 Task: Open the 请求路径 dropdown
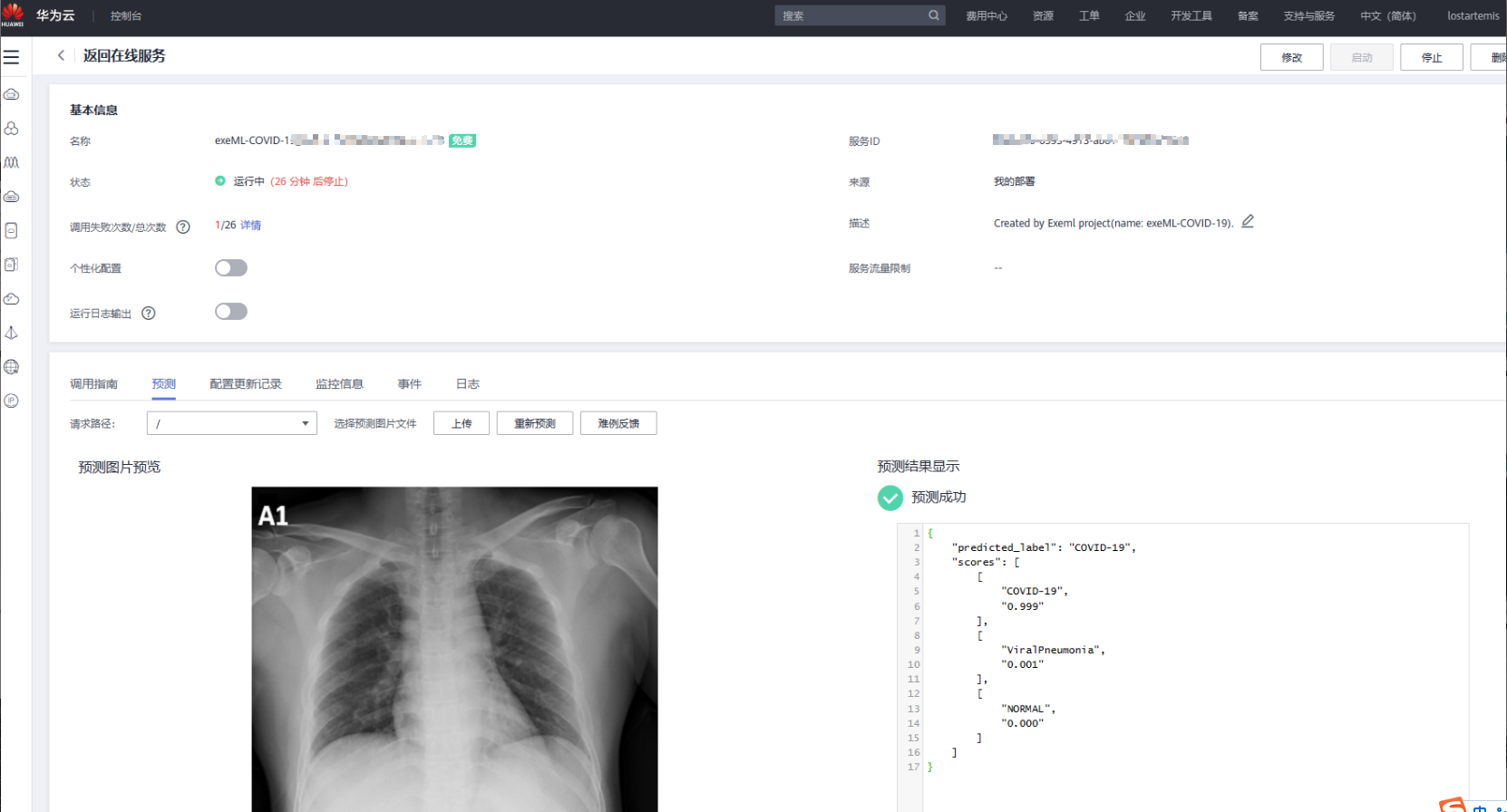coord(232,423)
